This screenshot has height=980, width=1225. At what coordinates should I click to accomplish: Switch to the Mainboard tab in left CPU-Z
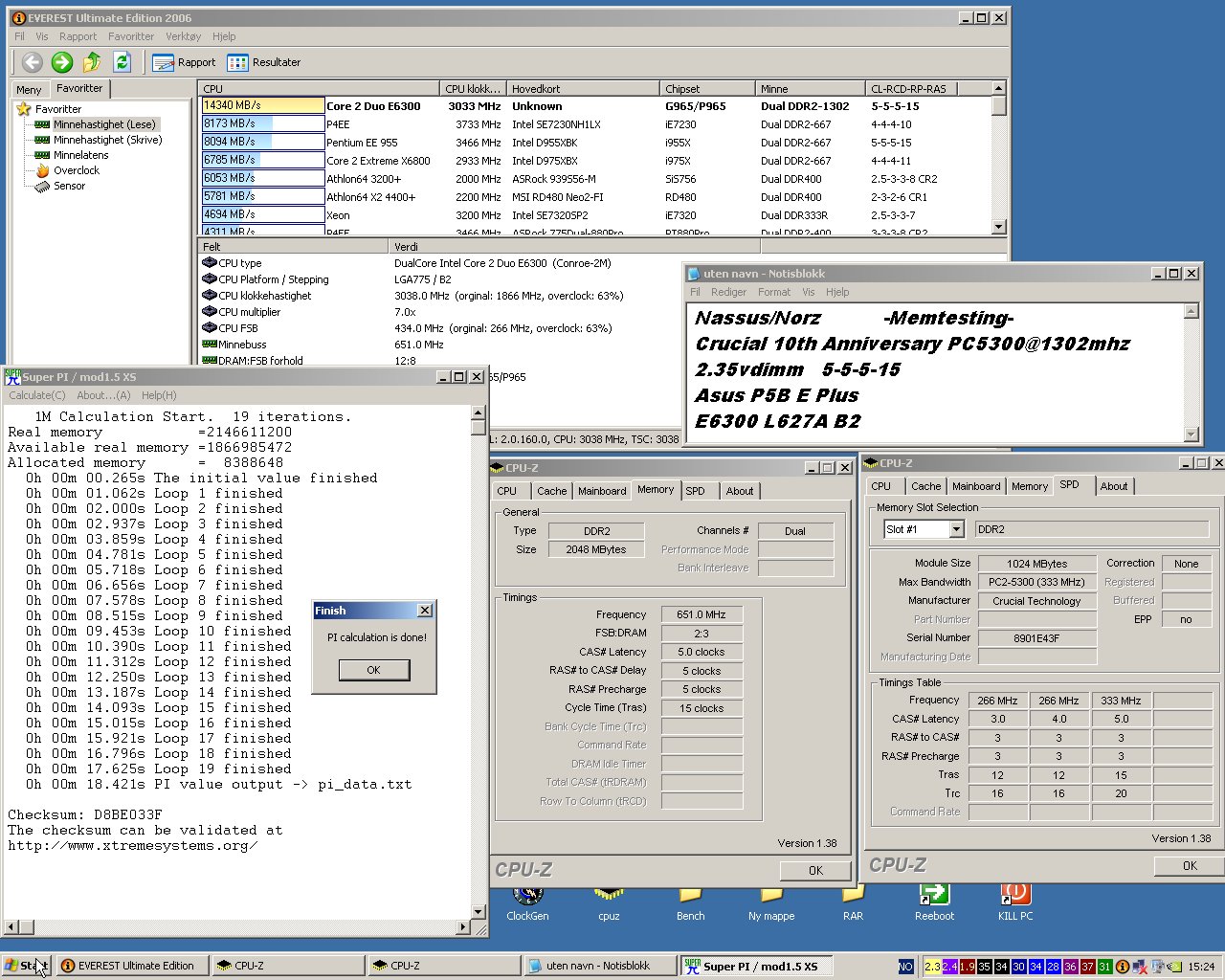click(602, 491)
